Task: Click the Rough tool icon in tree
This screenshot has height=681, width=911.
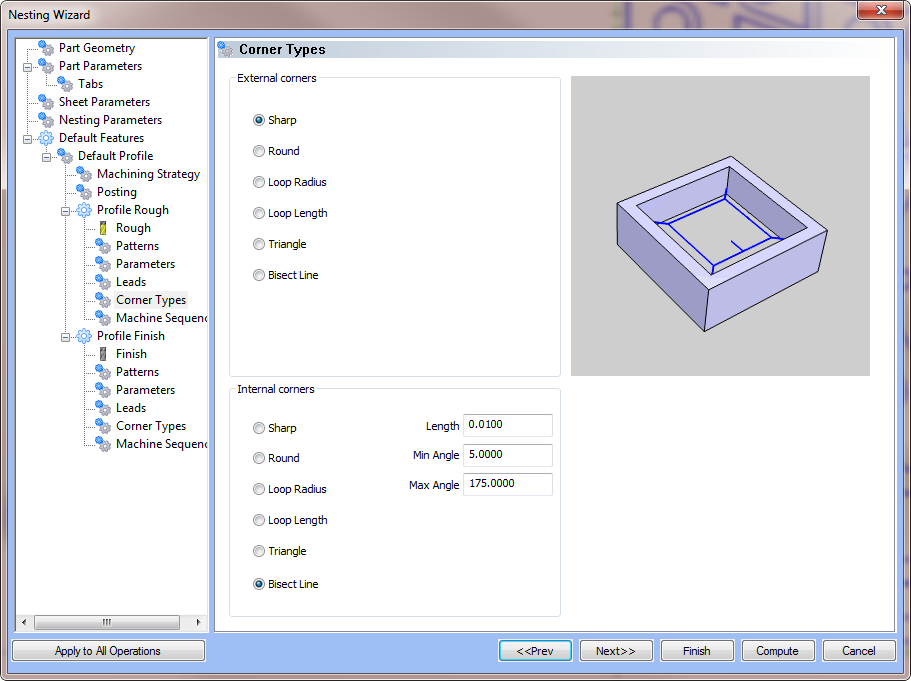Action: point(103,228)
